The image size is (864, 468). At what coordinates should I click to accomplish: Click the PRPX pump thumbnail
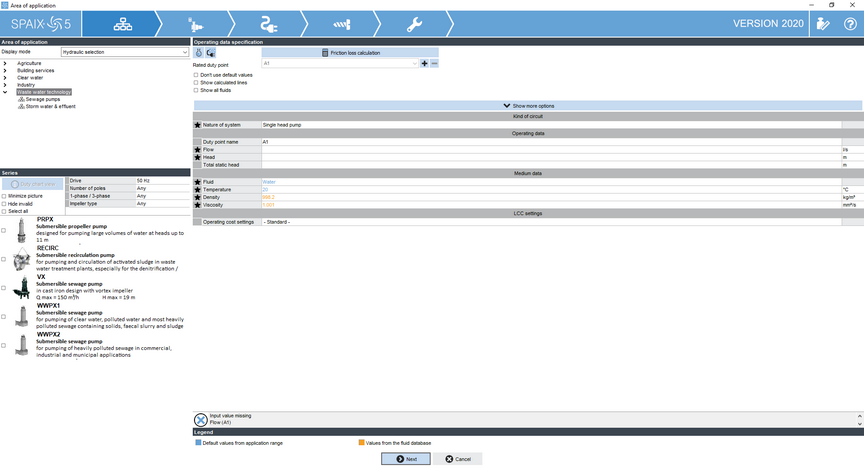coord(21,230)
